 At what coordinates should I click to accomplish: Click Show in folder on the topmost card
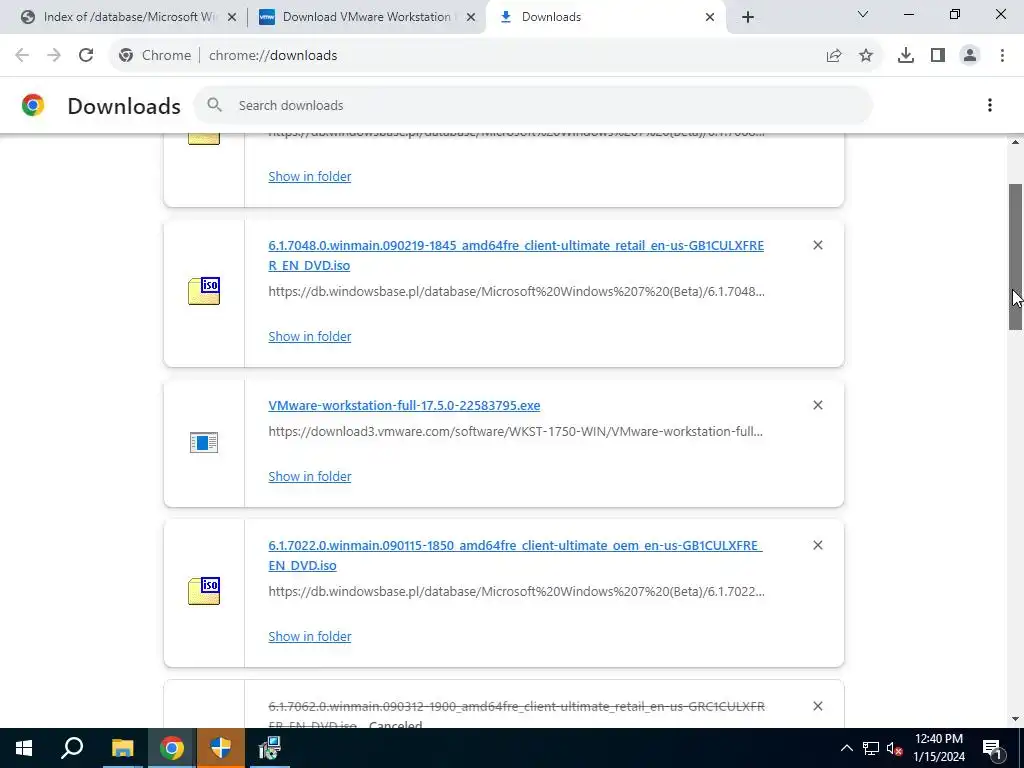tap(310, 176)
